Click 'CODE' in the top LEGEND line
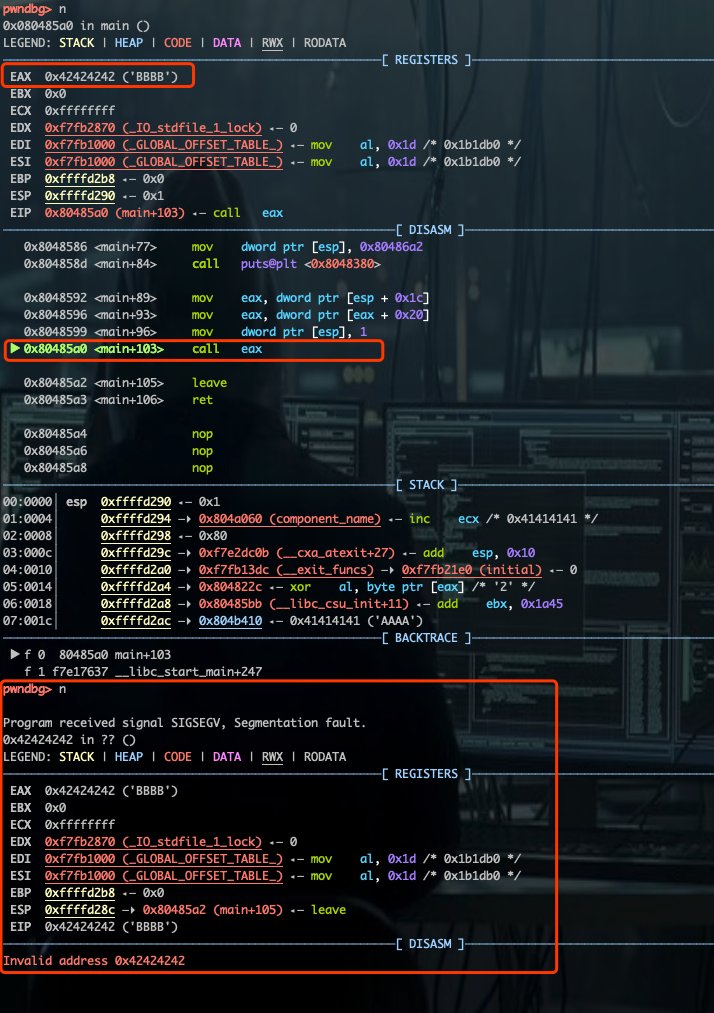Viewport: 714px width, 1013px height. coord(178,43)
